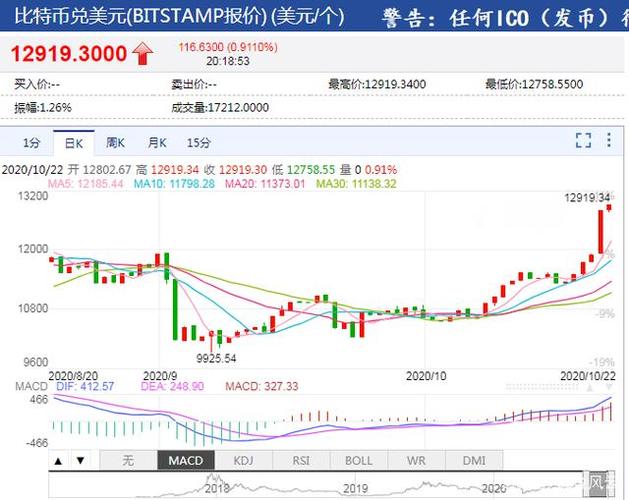This screenshot has width=629, height=500.
Task: Choose the DMI indicator
Action: [x=472, y=461]
